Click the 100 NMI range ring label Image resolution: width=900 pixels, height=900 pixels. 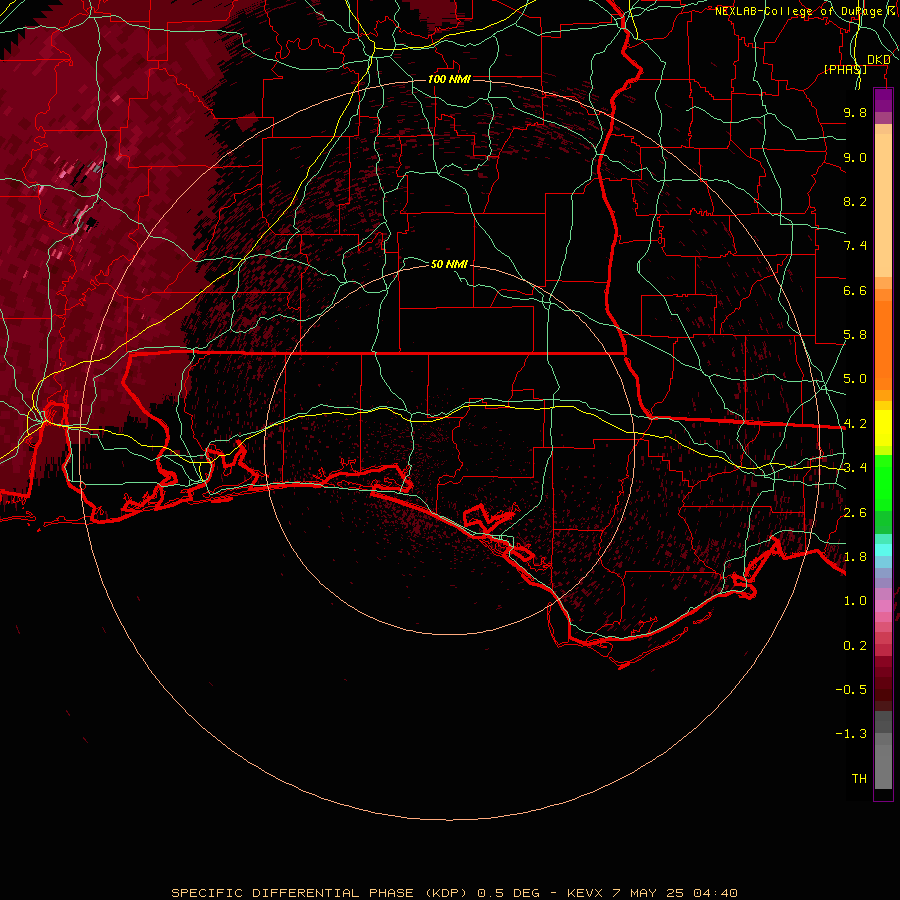[x=449, y=79]
